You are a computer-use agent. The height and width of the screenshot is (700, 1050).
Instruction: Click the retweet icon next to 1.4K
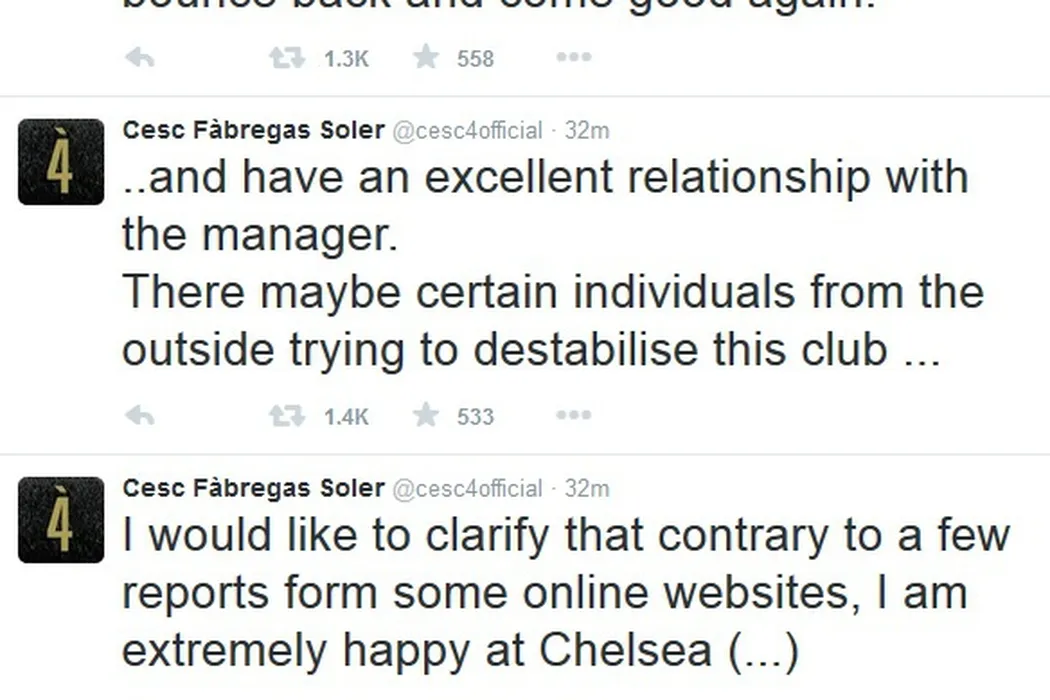pyautogui.click(x=287, y=416)
